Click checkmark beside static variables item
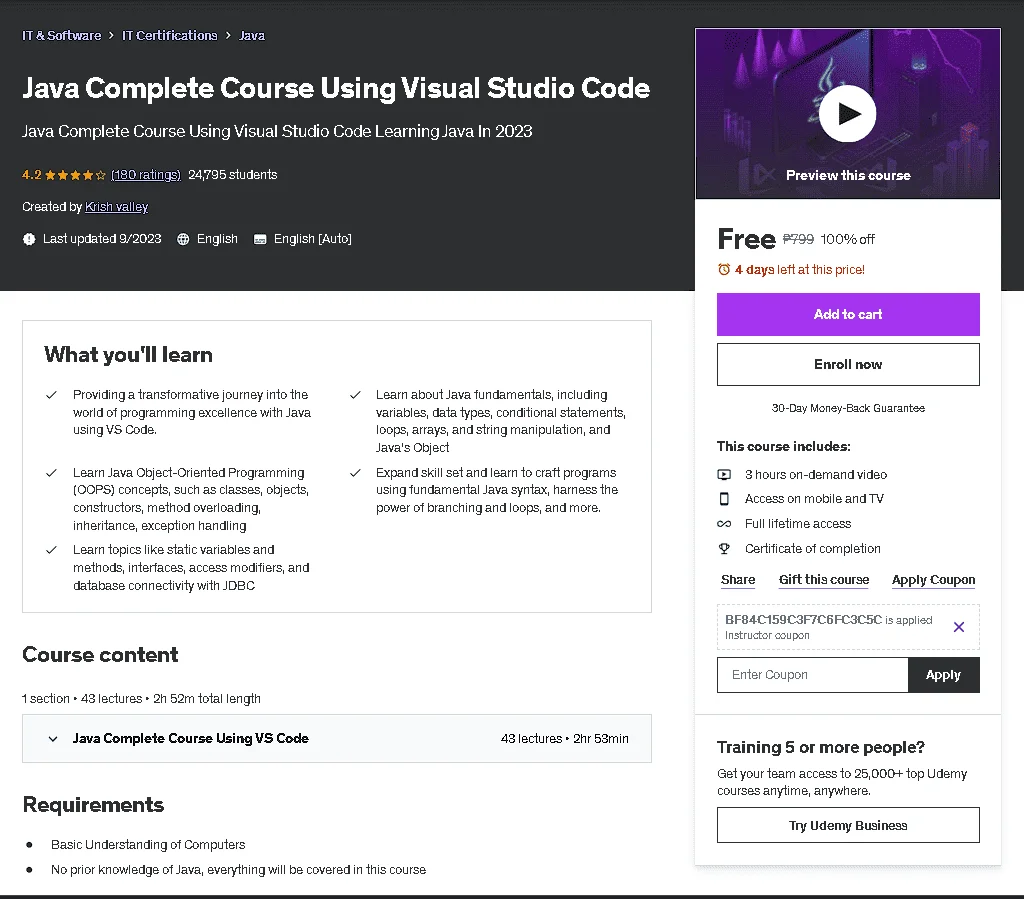The image size is (1024, 899). [x=51, y=550]
